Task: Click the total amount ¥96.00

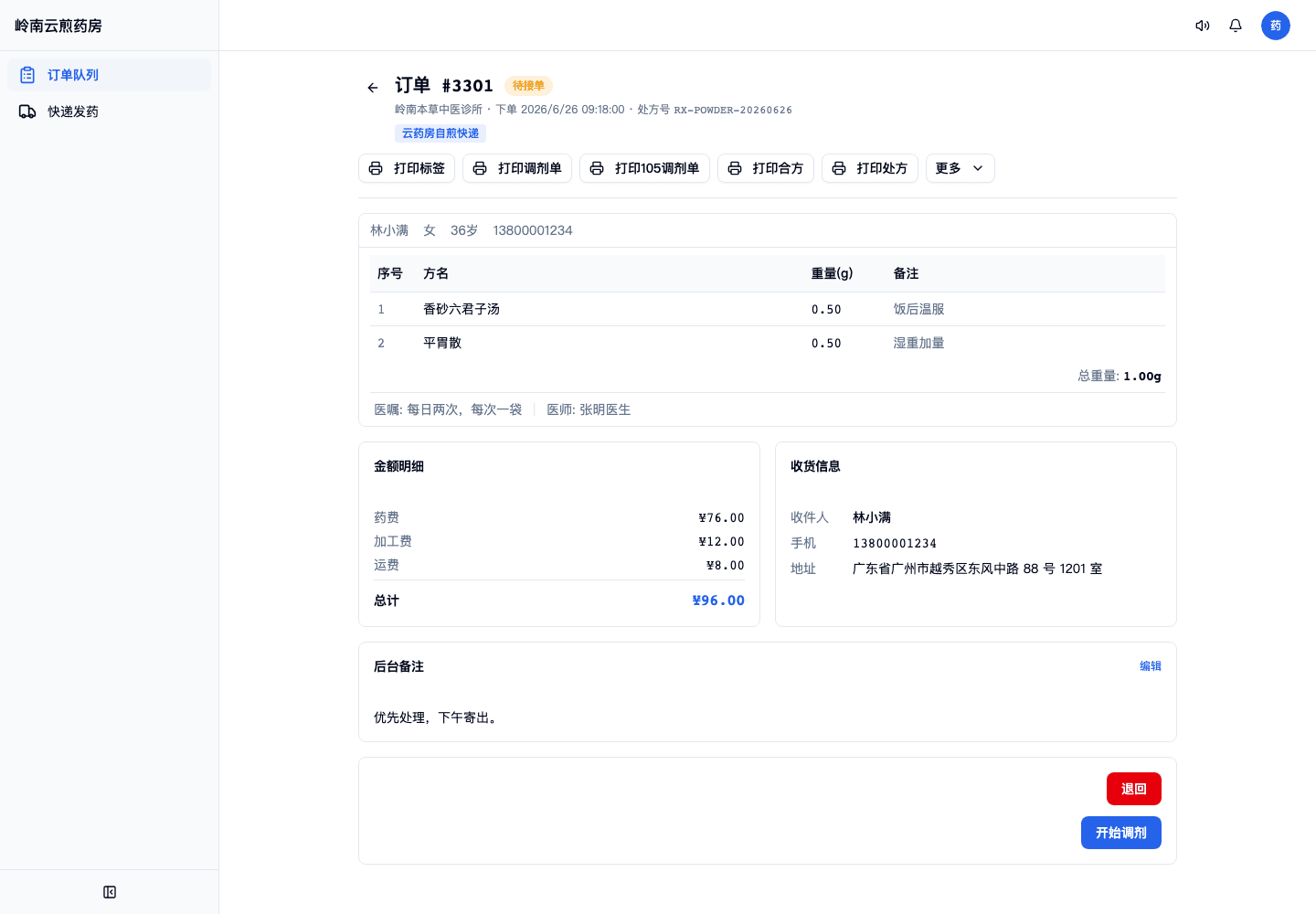Action: pyautogui.click(x=718, y=600)
